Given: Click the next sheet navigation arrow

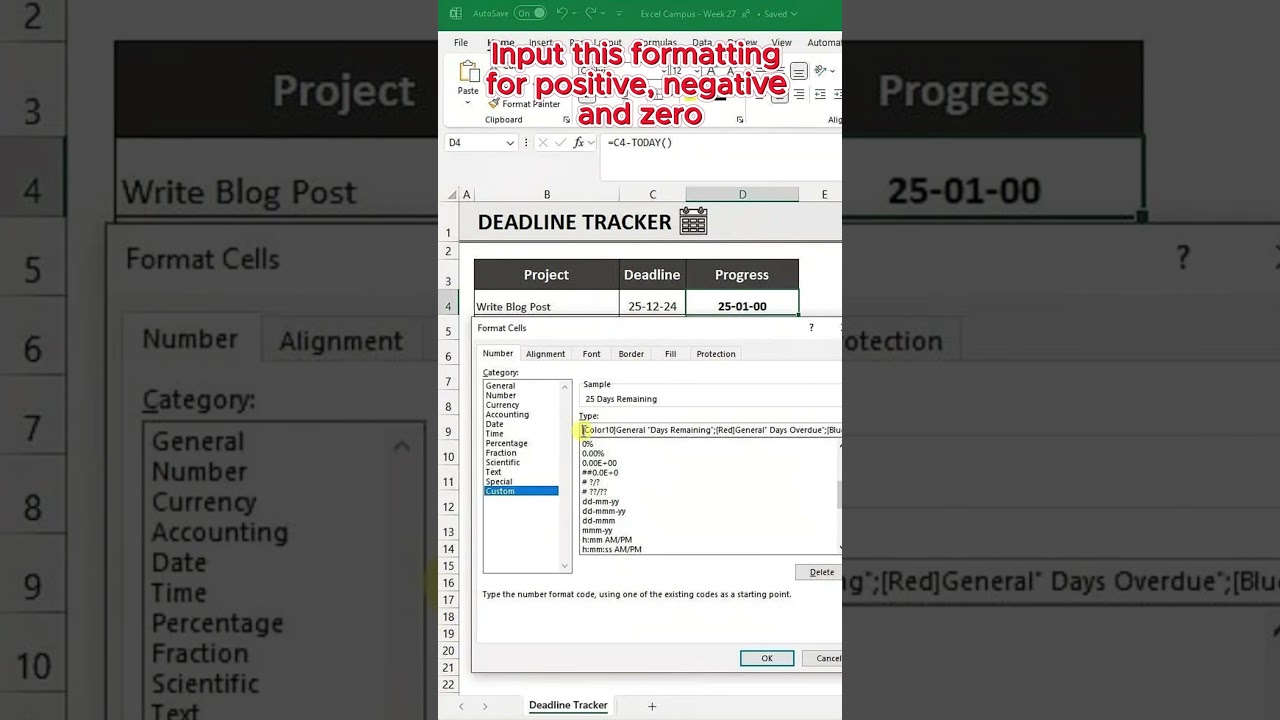Looking at the screenshot, I should click(x=485, y=706).
